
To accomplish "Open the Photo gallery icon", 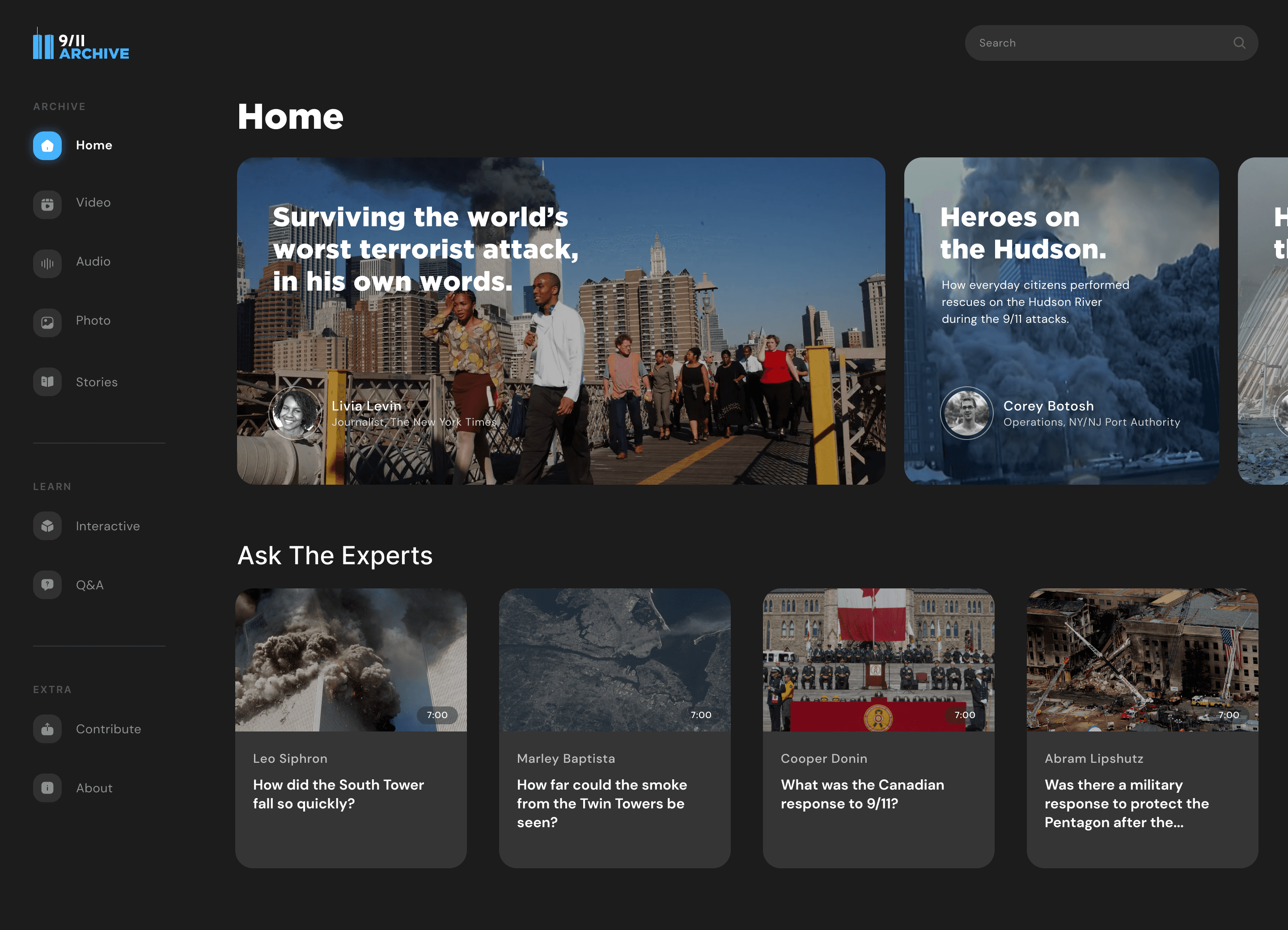I will (47, 322).
